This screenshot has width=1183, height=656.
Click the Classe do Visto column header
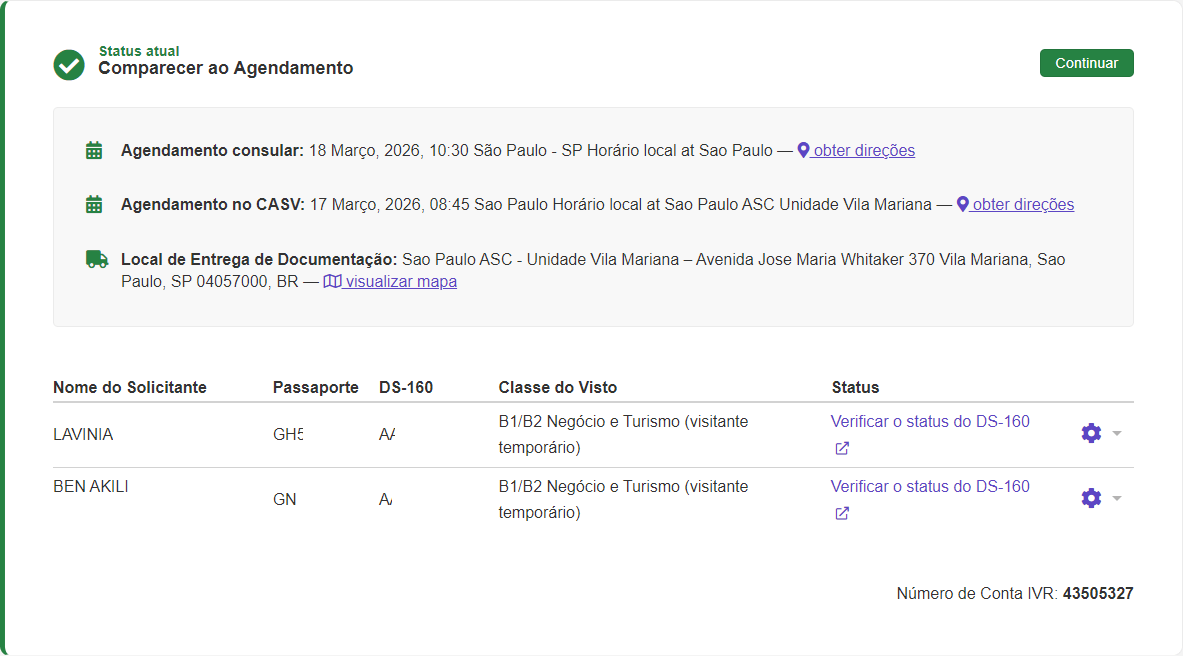point(557,388)
